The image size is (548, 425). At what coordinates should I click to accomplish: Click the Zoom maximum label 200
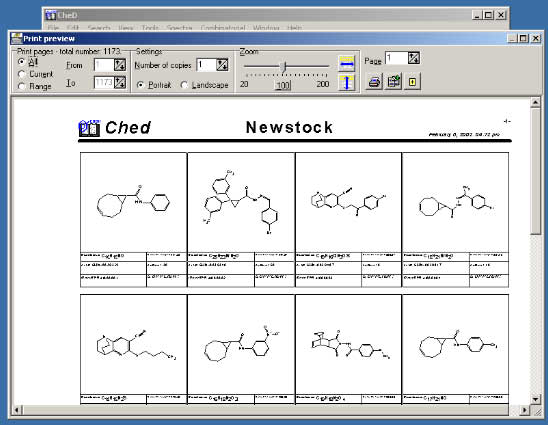pyautogui.click(x=323, y=84)
